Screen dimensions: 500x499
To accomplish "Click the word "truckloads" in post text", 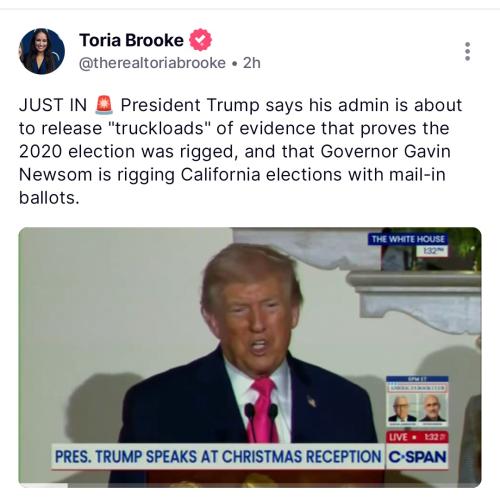I will 159,128.
